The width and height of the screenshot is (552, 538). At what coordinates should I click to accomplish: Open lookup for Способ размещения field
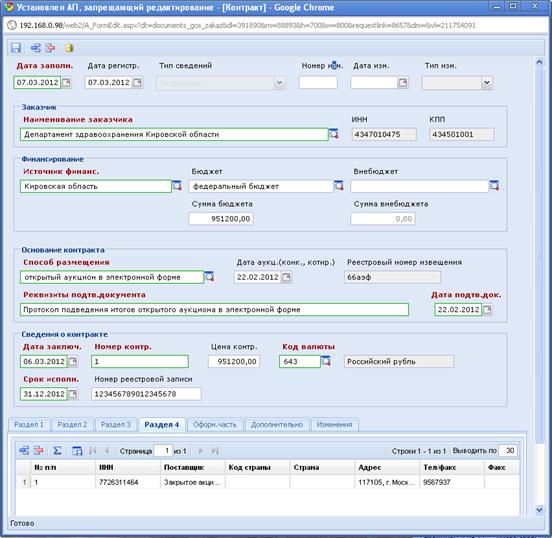tap(209, 277)
